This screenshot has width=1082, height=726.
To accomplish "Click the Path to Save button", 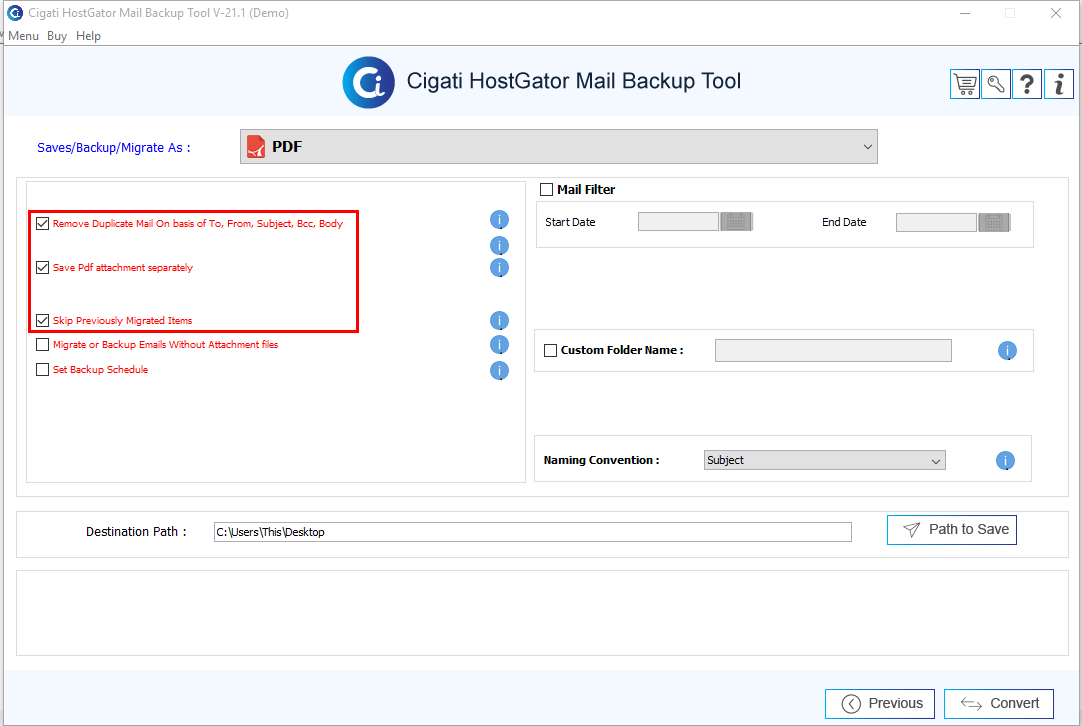I will click(x=952, y=530).
